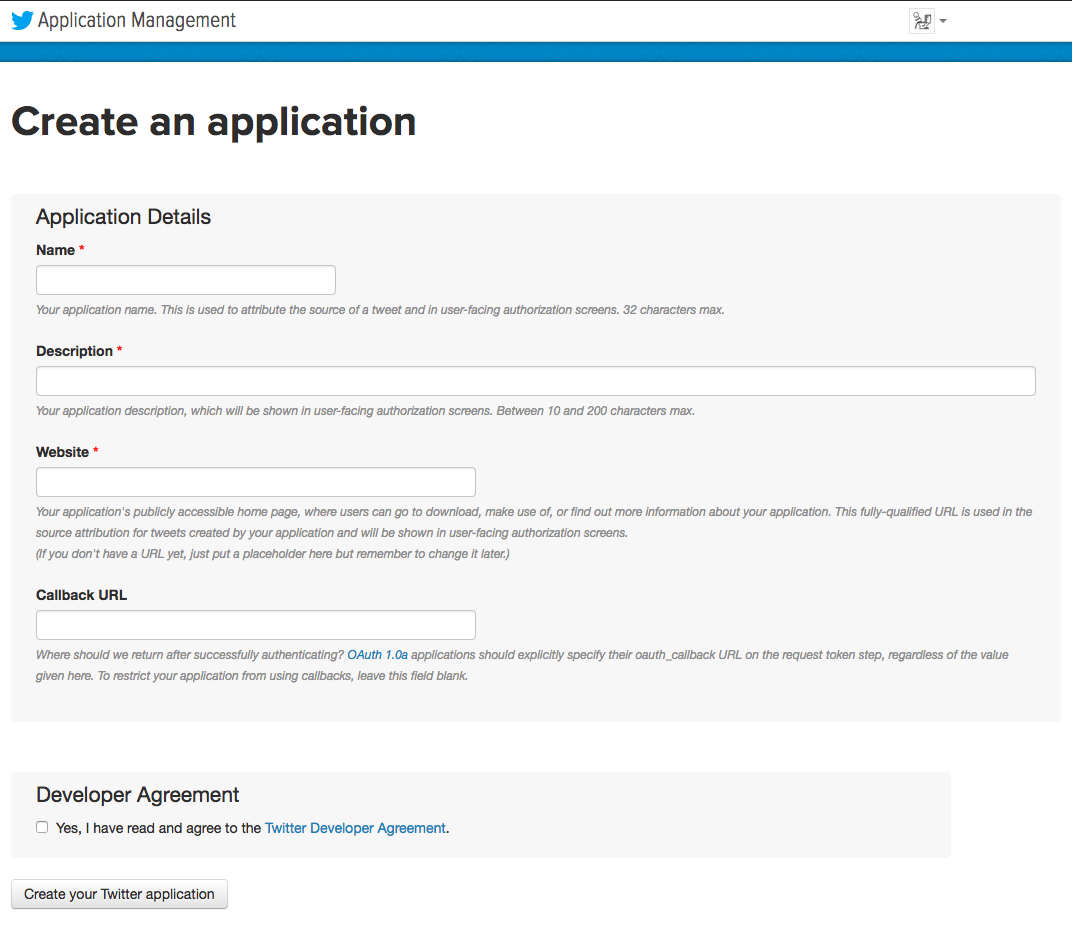This screenshot has height=950, width=1072.
Task: Focus the Name input field
Action: click(186, 280)
